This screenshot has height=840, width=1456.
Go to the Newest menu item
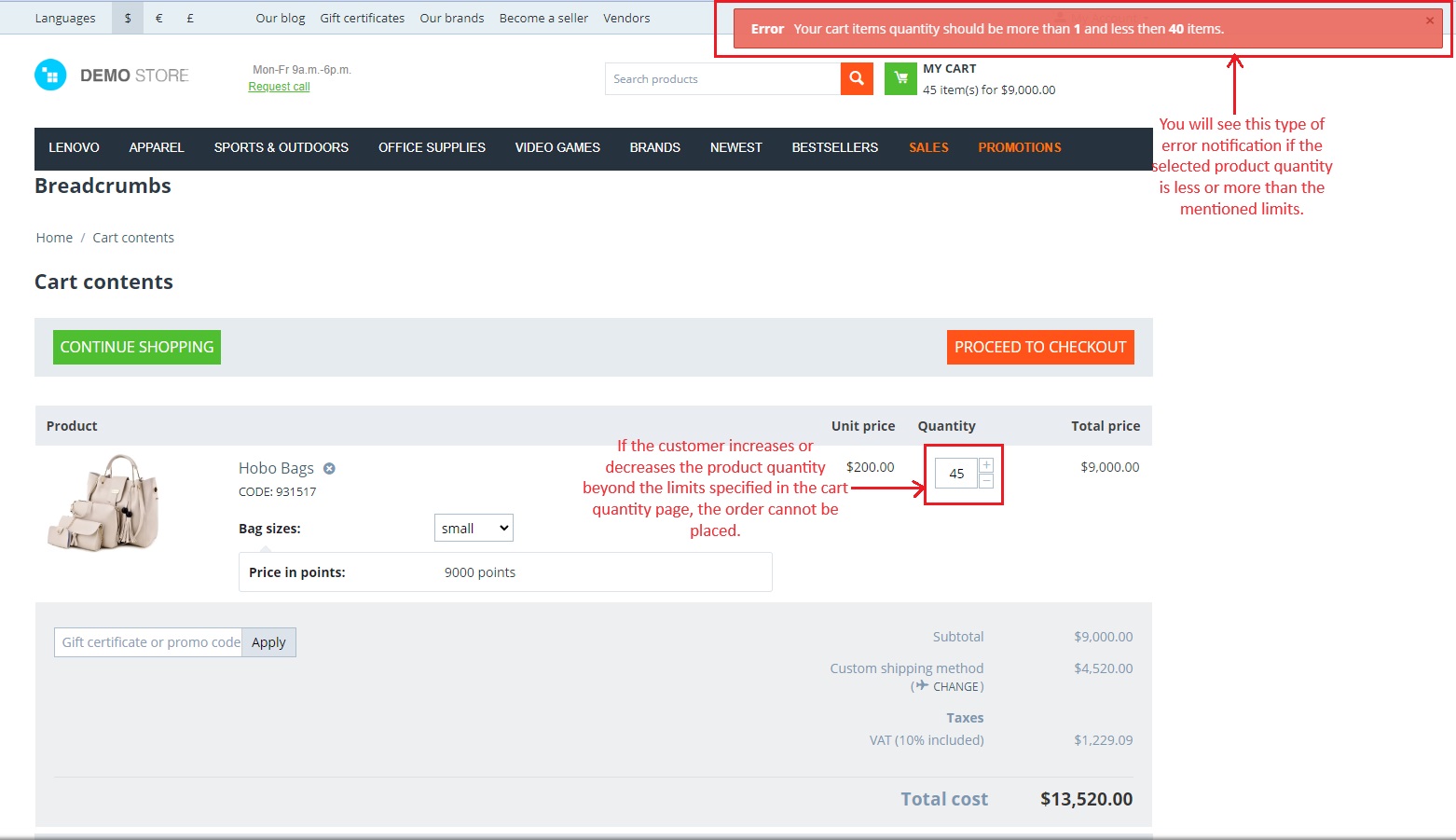point(736,147)
